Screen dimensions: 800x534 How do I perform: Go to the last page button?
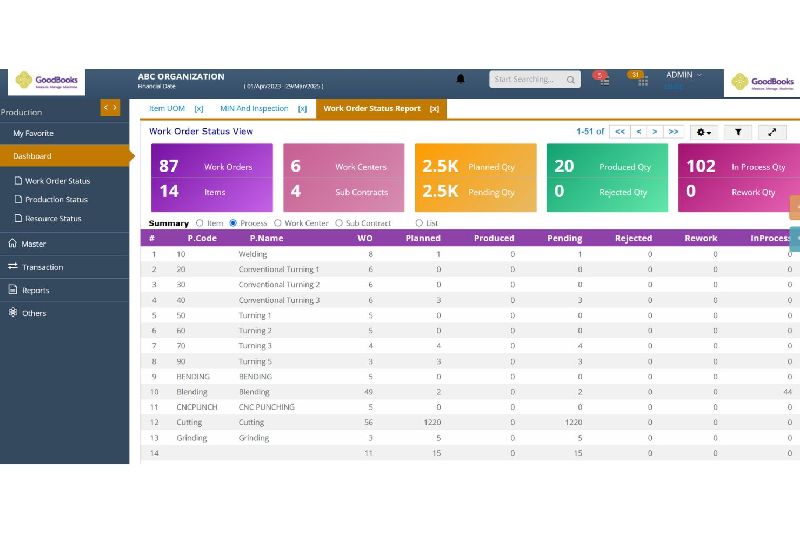[673, 132]
